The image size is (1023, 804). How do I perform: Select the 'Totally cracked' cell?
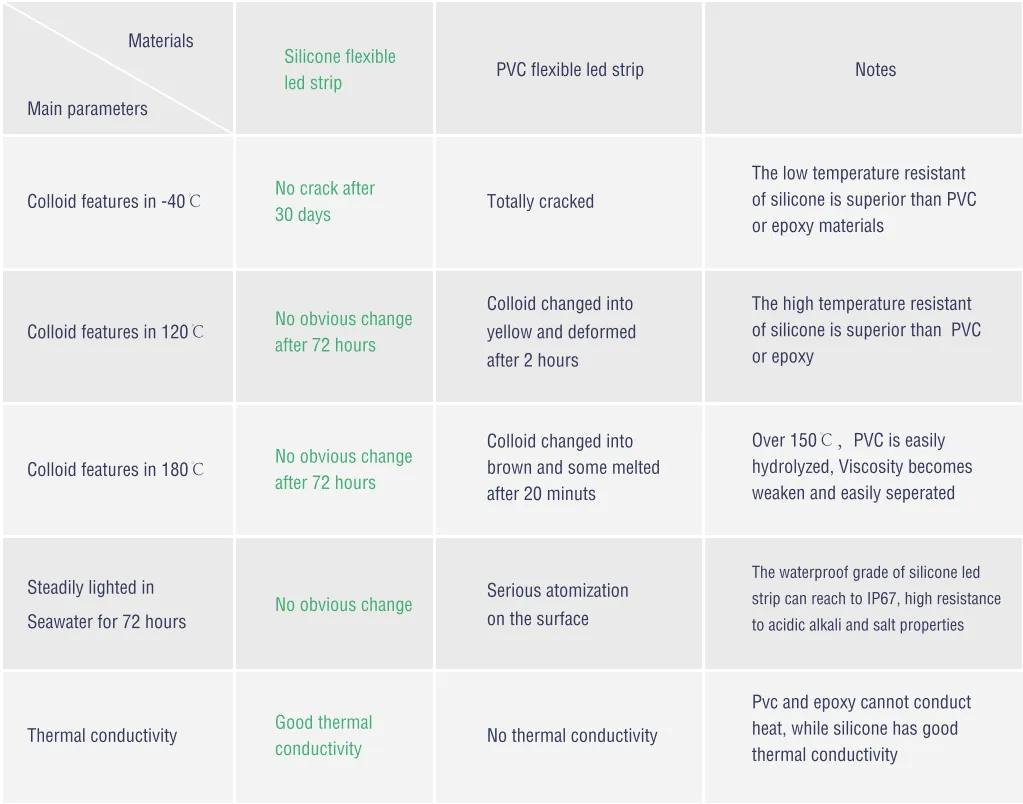(x=540, y=202)
